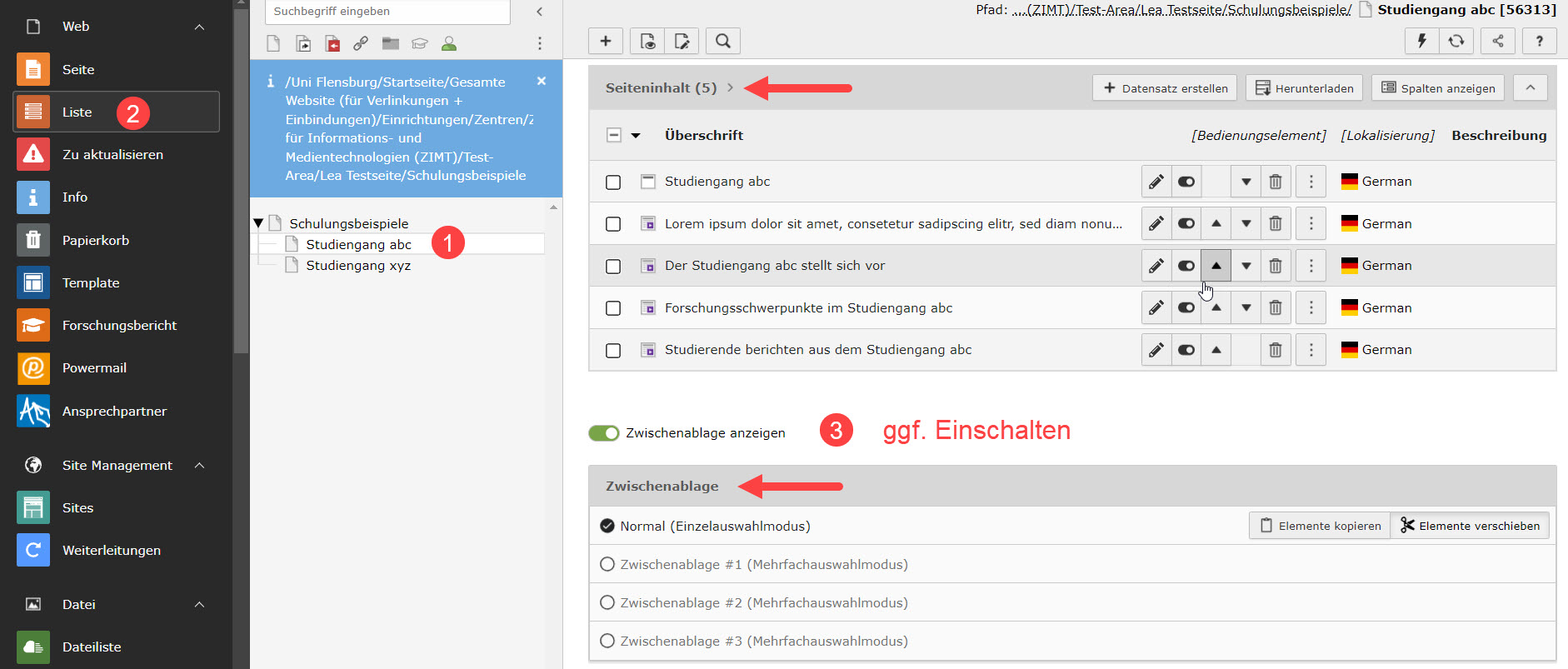Click the clear cache lightning bolt icon
The image size is (1568, 669).
[x=1421, y=41]
